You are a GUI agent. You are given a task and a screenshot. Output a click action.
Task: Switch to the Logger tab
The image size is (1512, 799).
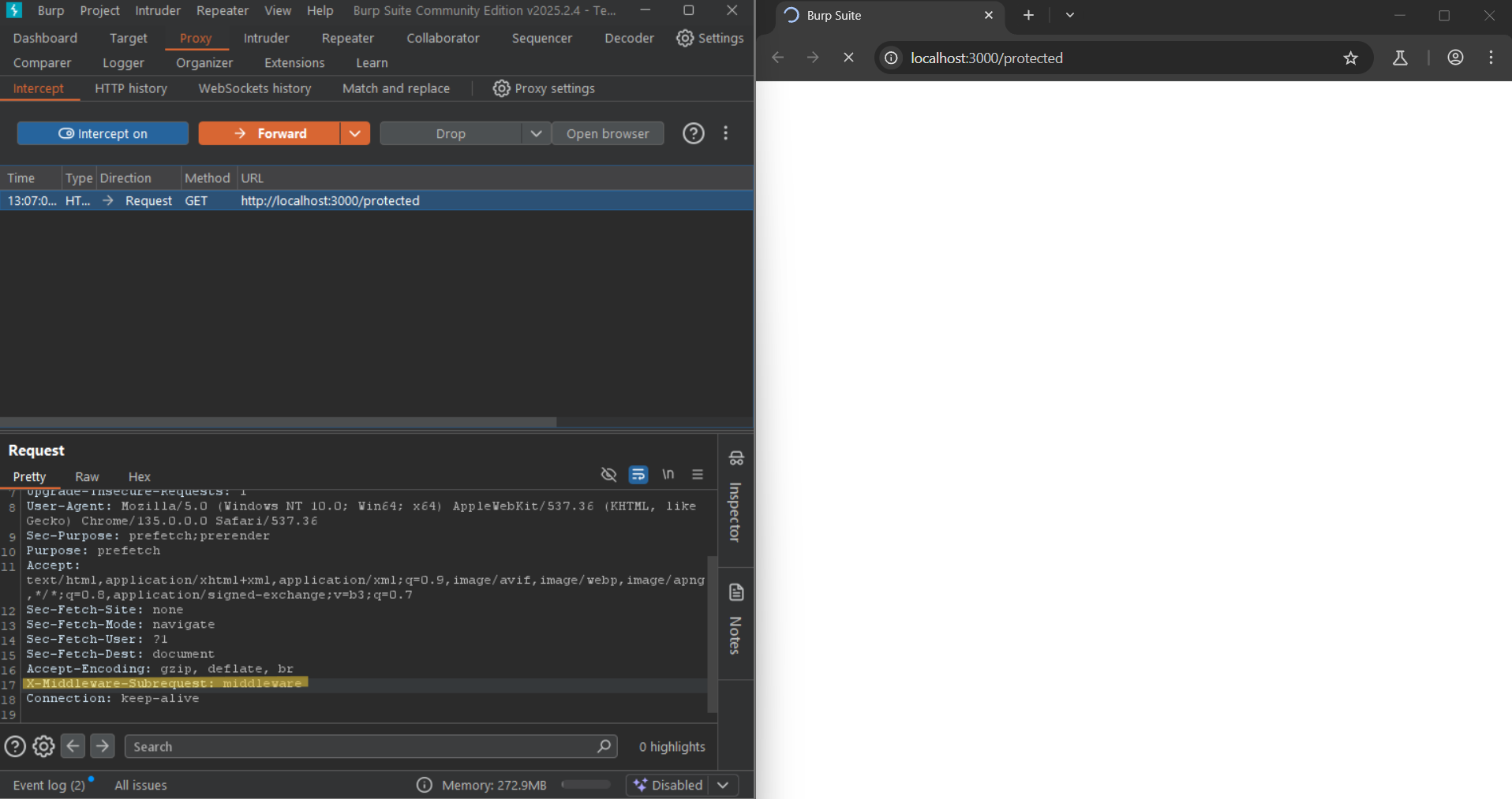(123, 62)
